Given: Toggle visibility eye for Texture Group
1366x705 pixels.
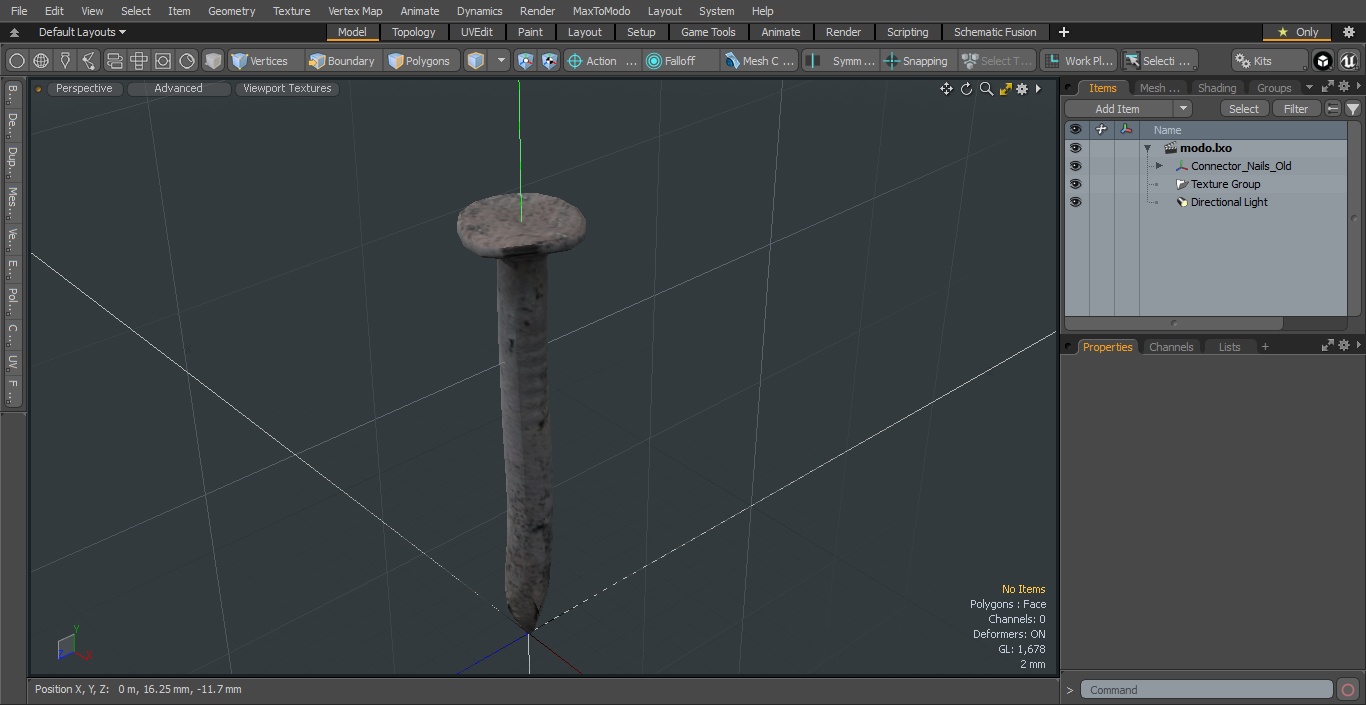Looking at the screenshot, I should [x=1075, y=184].
